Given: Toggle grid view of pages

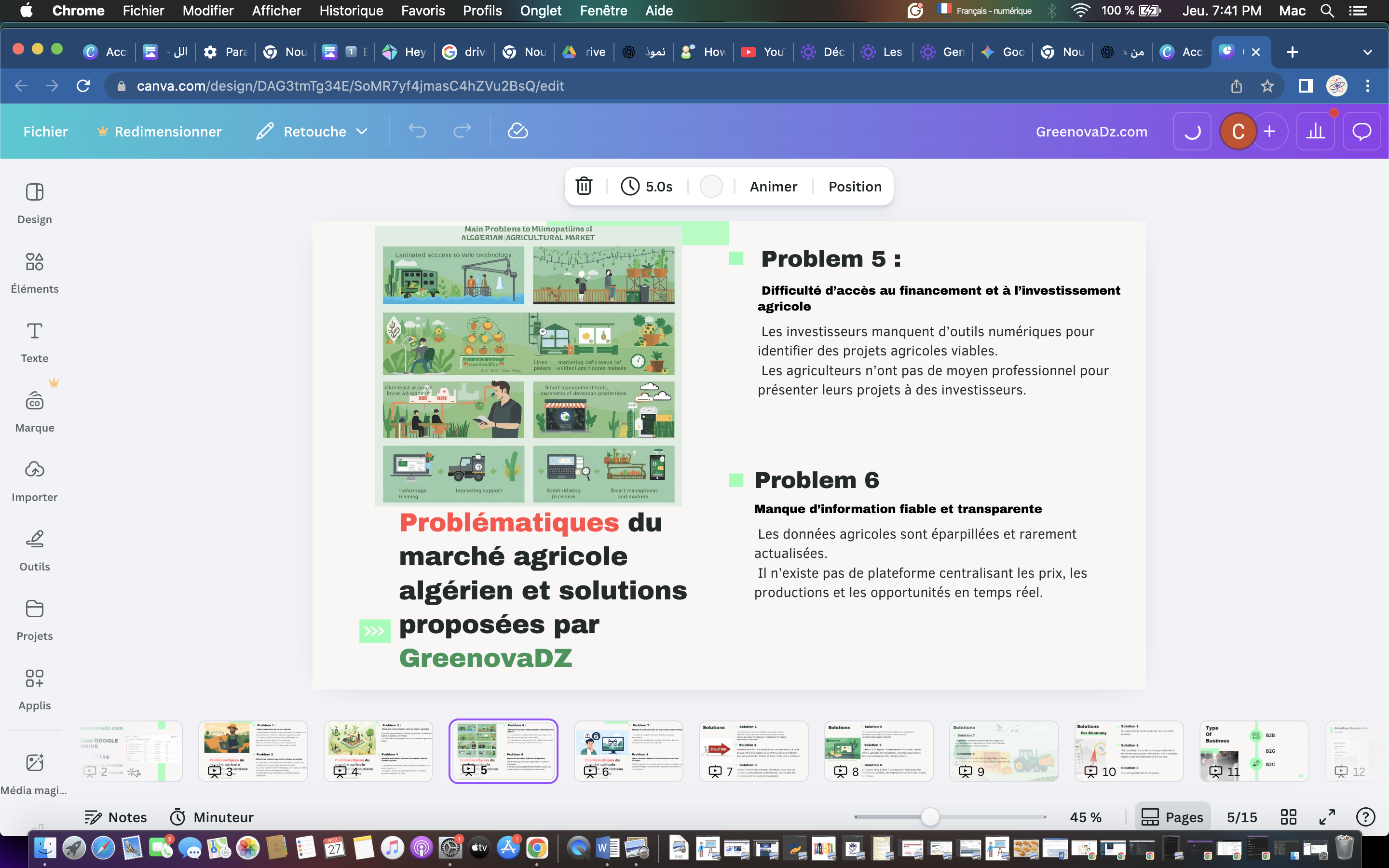Looking at the screenshot, I should (x=1289, y=816).
